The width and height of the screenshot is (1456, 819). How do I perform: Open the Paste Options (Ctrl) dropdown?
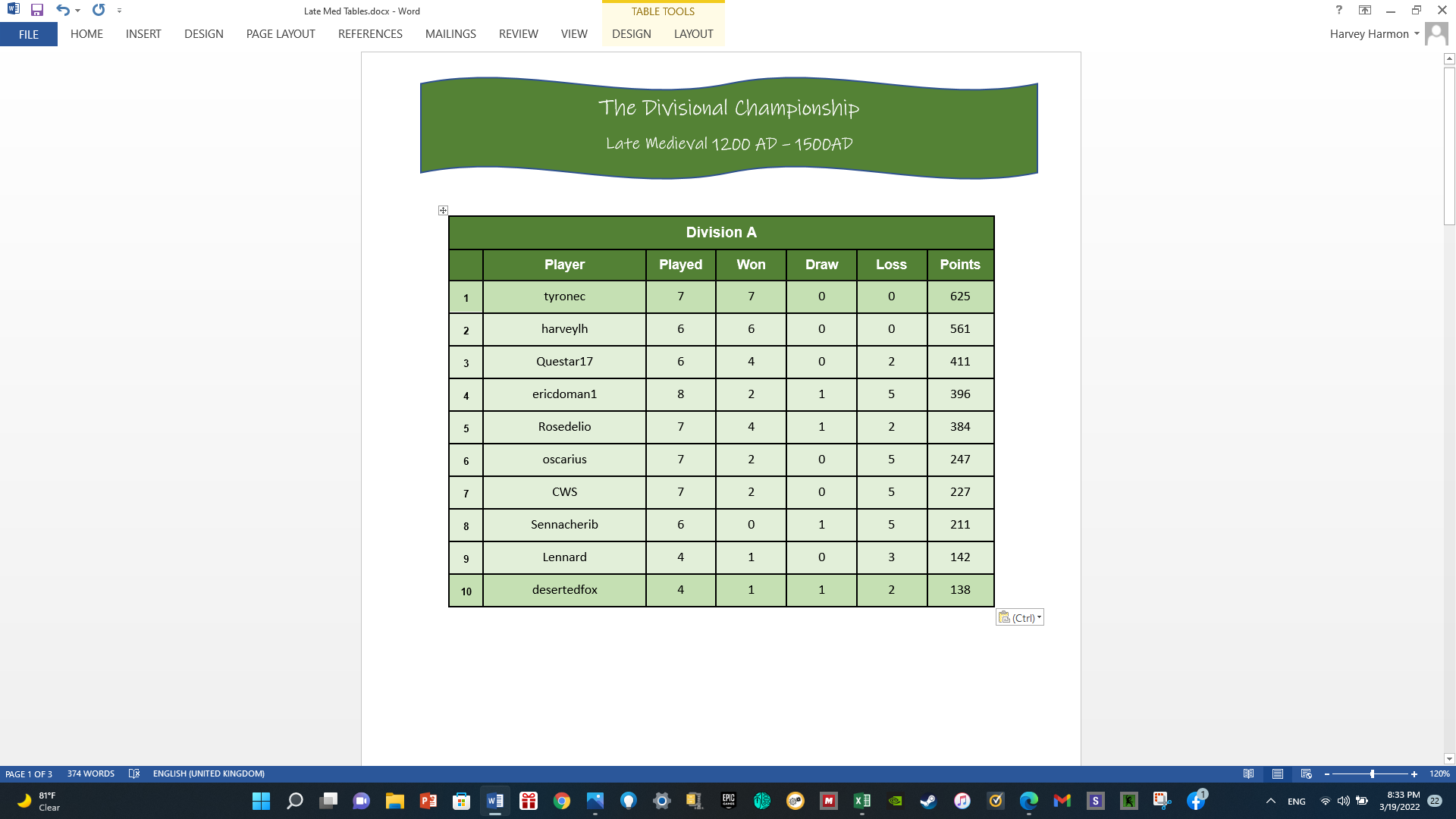pos(1020,617)
